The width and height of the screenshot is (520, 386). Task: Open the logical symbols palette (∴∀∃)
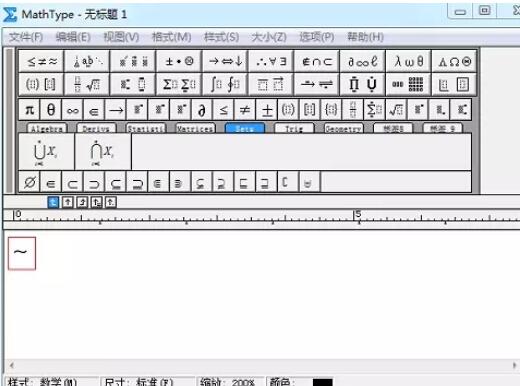tap(271, 61)
